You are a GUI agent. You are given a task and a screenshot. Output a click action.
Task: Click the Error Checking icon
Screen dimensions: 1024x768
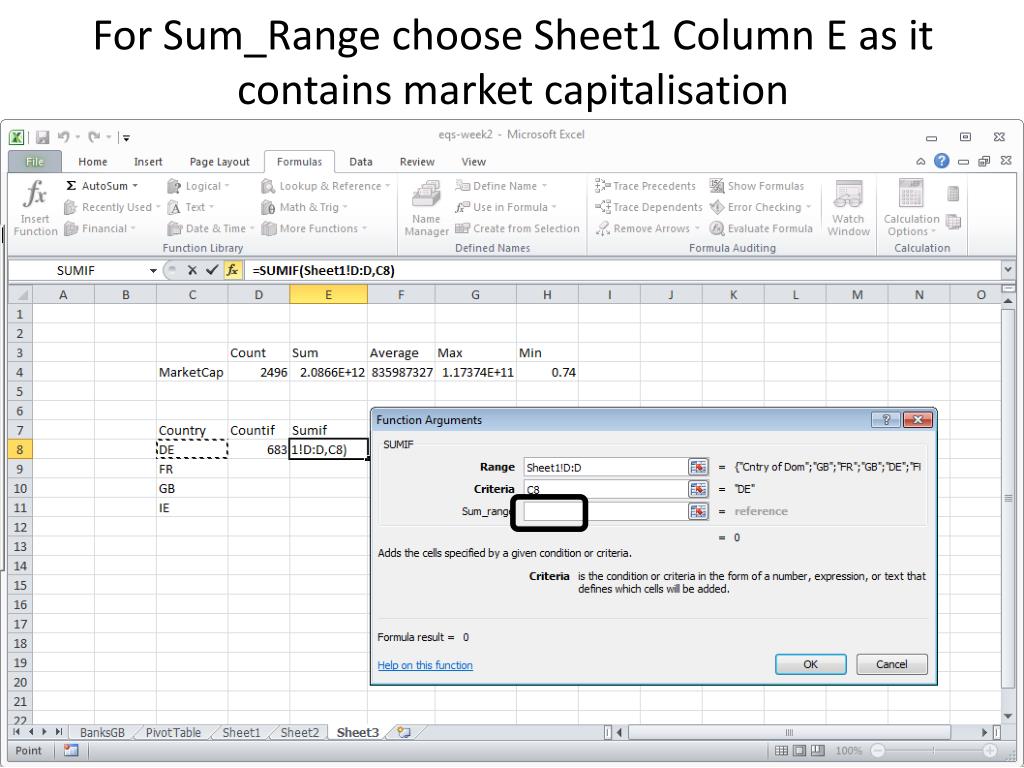(717, 208)
